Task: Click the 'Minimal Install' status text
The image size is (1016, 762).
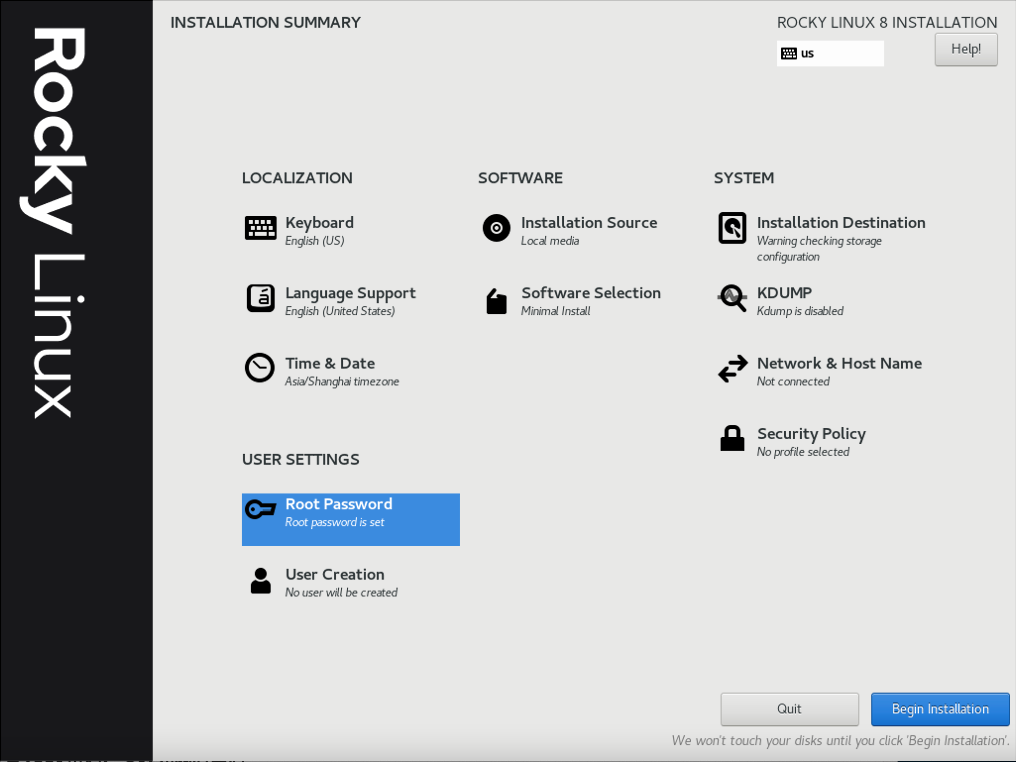Action: (x=555, y=311)
